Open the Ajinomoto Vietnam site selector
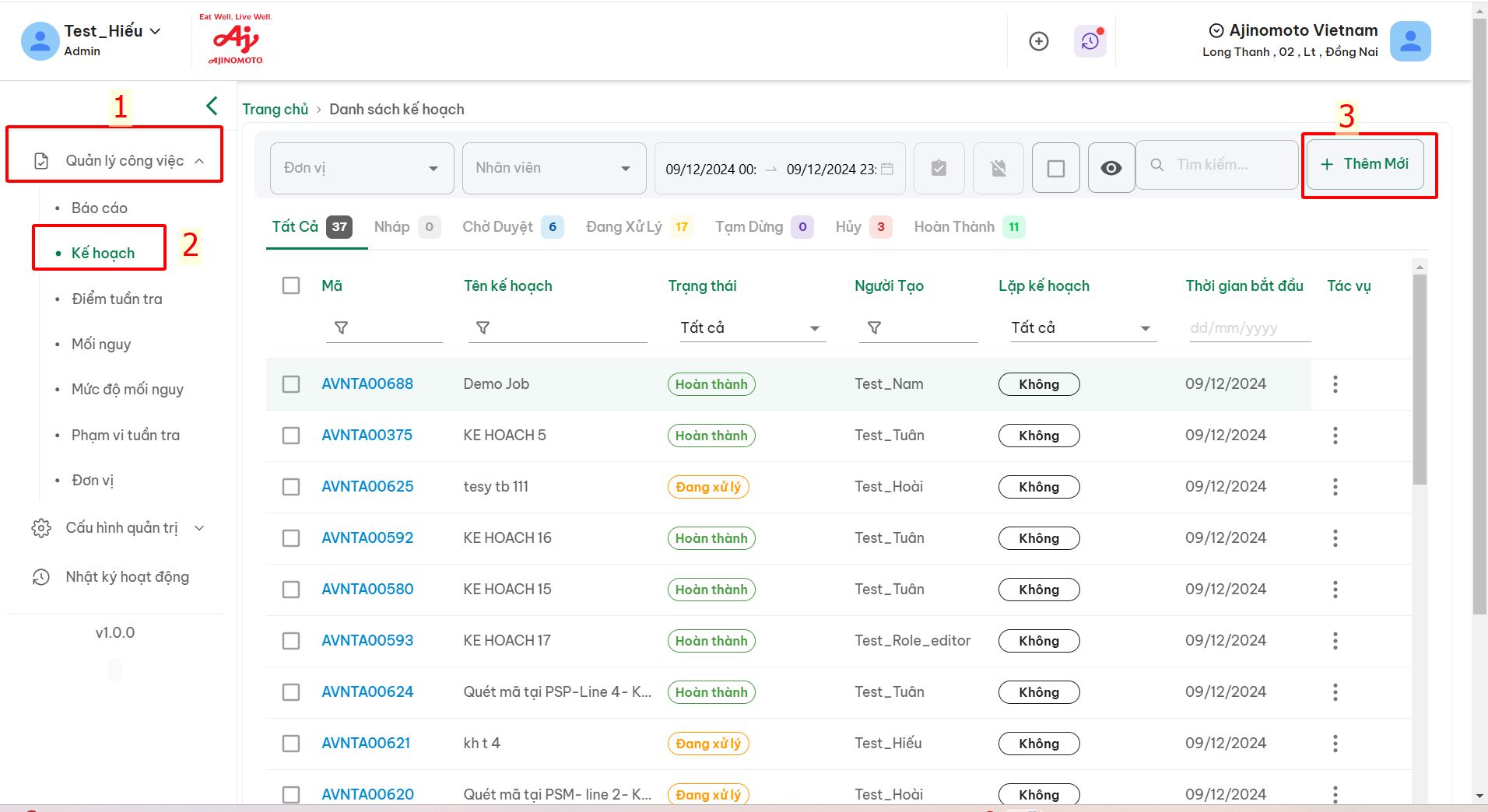The image size is (1488, 812). point(1293,30)
